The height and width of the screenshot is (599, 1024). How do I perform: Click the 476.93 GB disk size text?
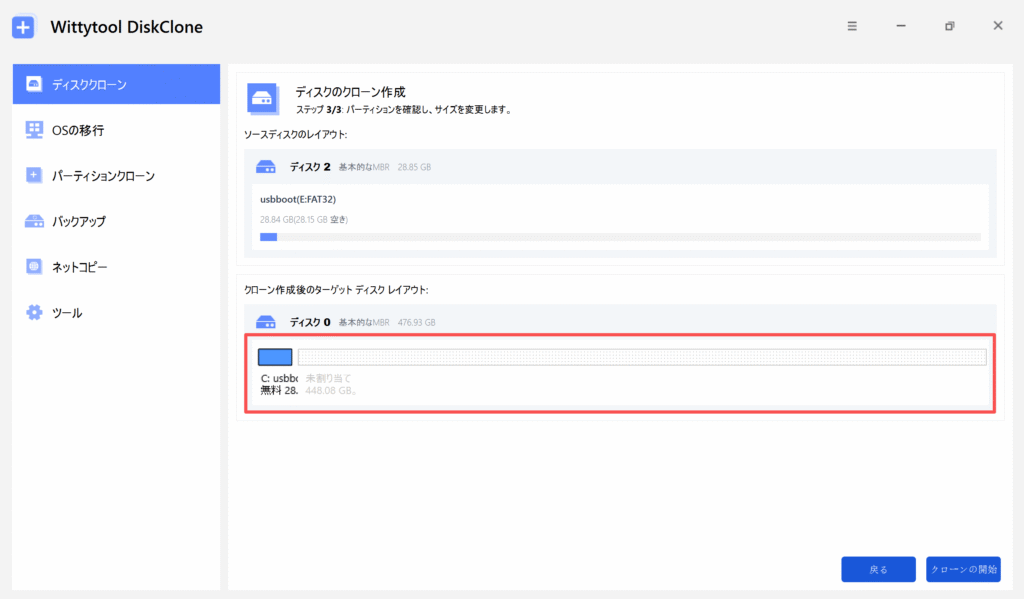417,323
